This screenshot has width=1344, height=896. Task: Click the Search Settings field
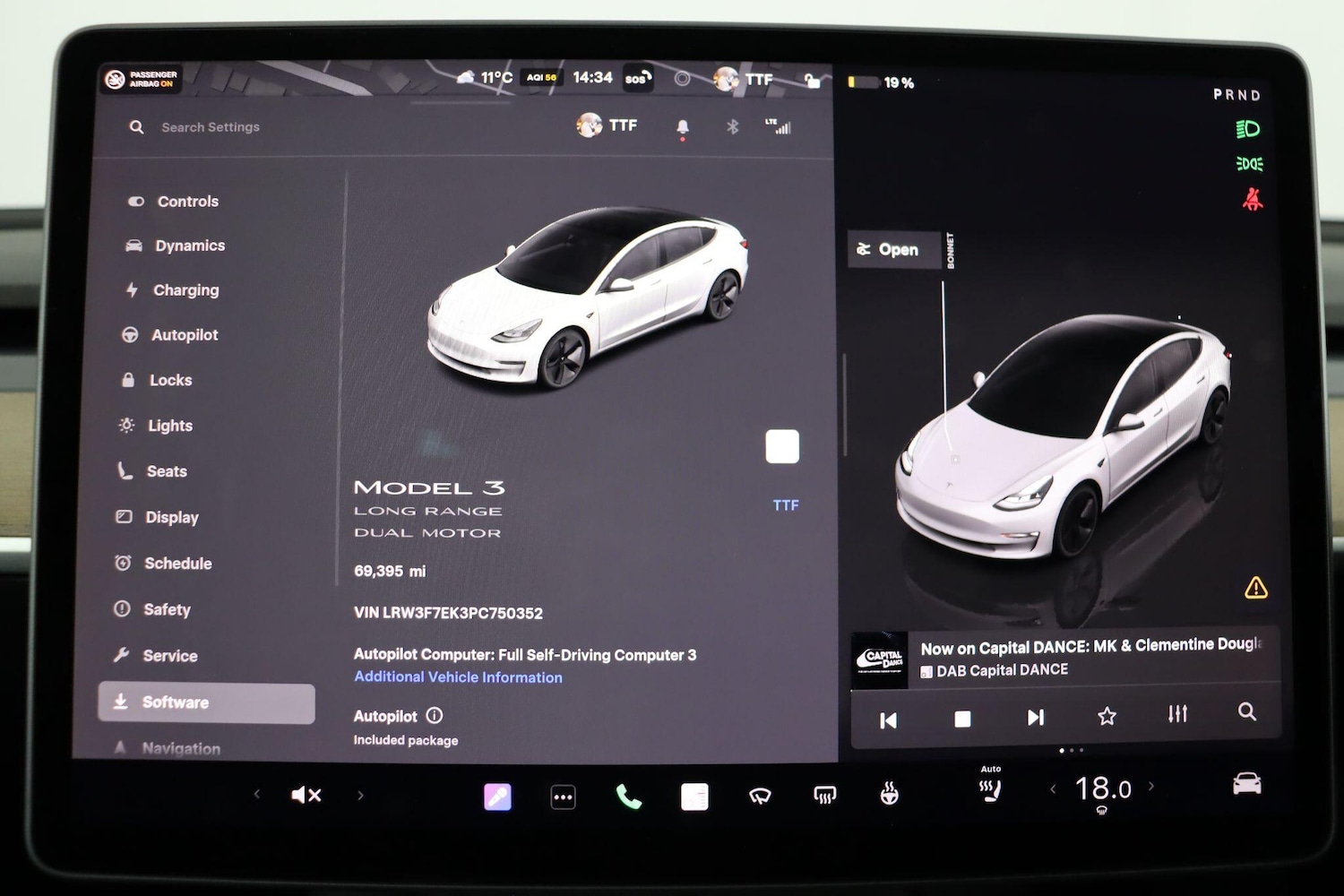[x=209, y=126]
